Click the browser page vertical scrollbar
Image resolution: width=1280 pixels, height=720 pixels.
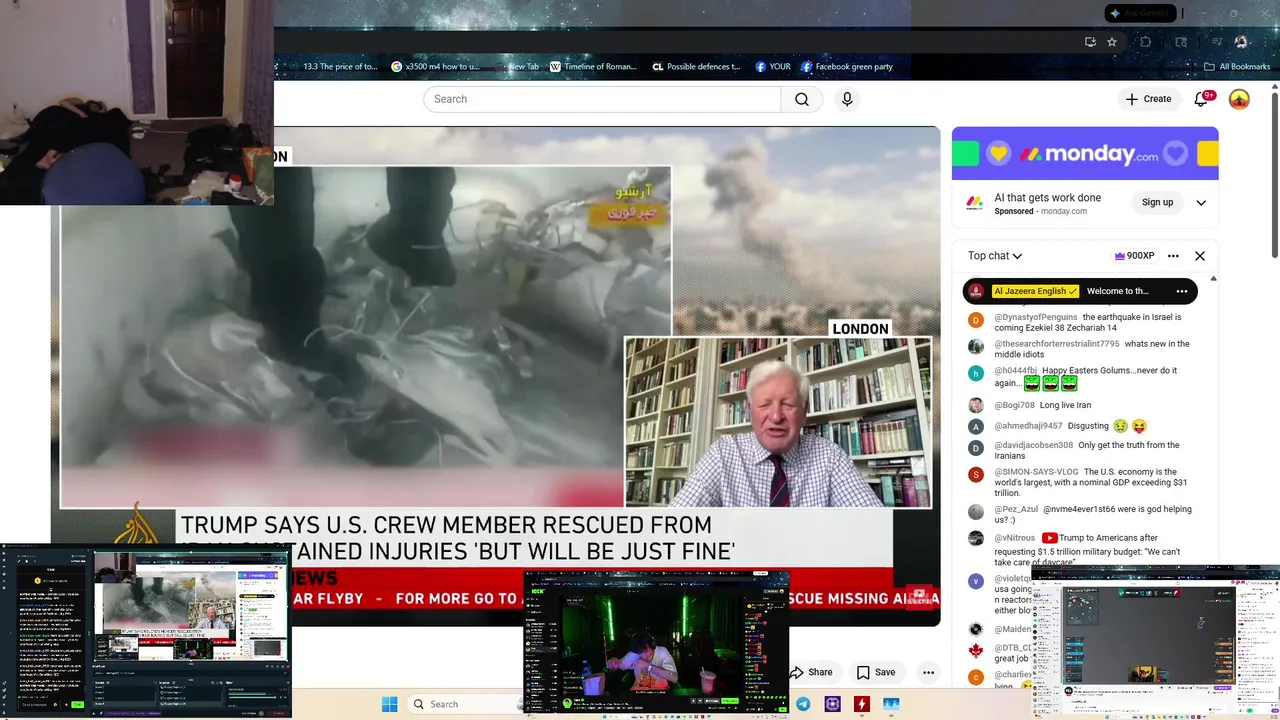click(x=1274, y=175)
